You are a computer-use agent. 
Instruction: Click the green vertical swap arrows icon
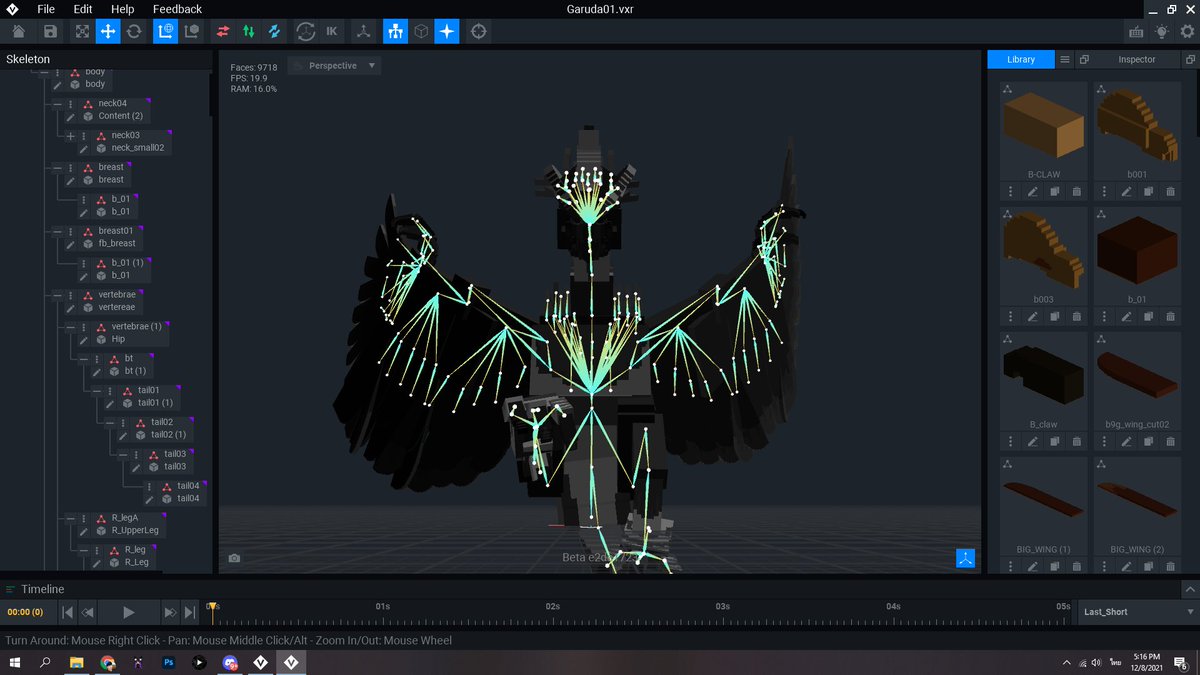pyautogui.click(x=248, y=32)
